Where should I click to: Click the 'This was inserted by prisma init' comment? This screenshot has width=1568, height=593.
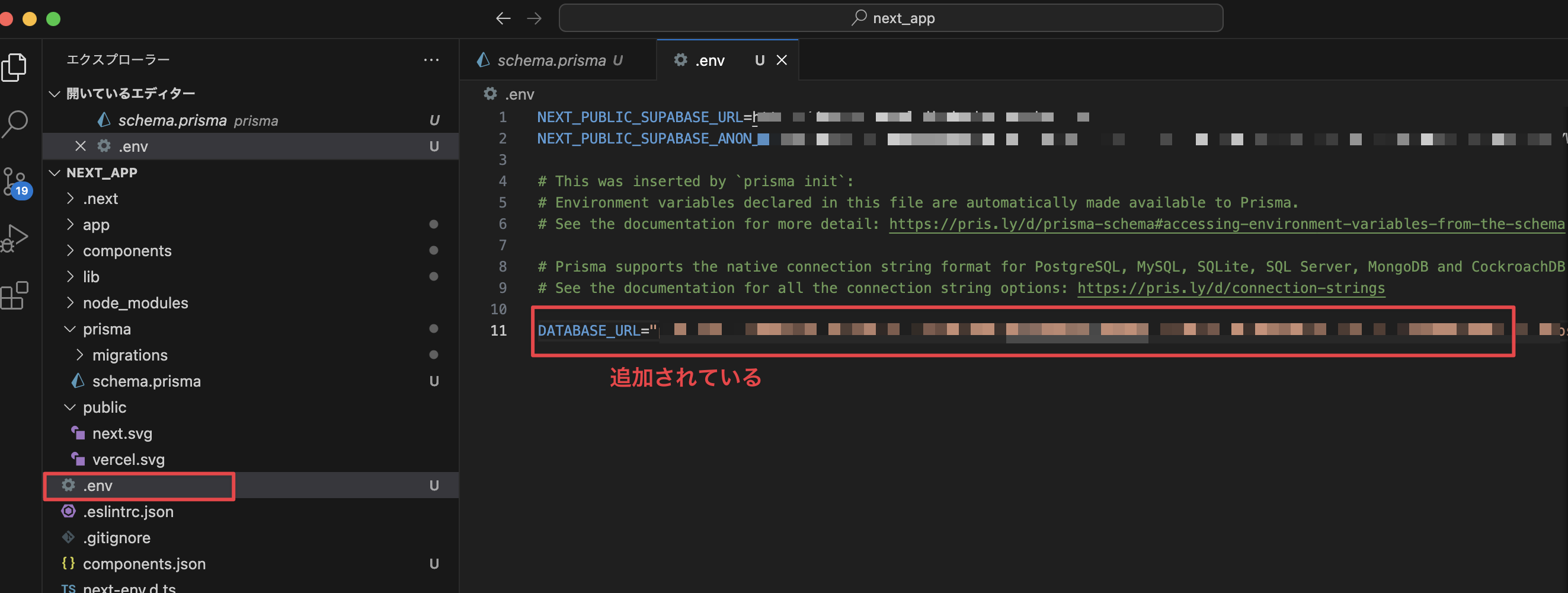[x=696, y=181]
